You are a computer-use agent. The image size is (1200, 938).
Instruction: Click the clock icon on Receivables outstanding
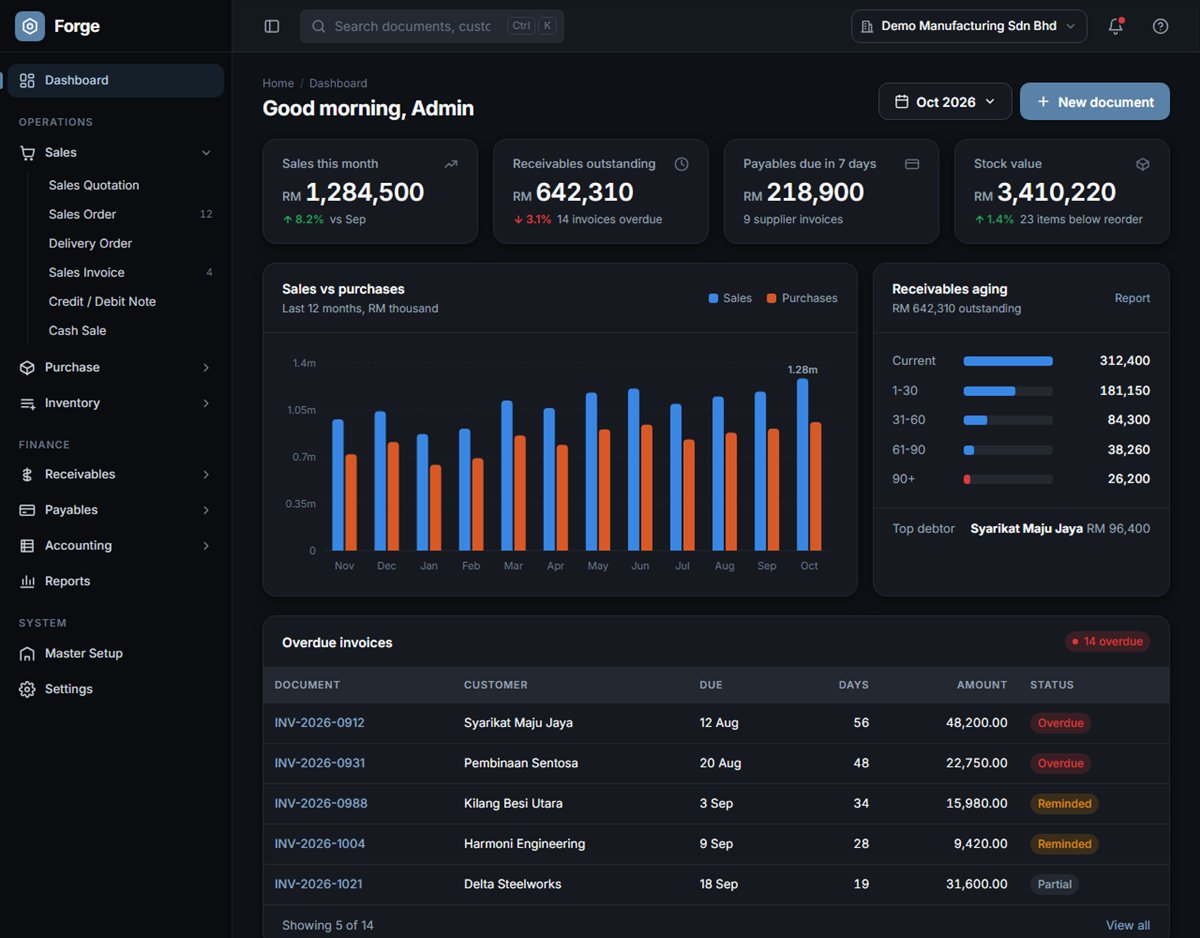tap(681, 164)
